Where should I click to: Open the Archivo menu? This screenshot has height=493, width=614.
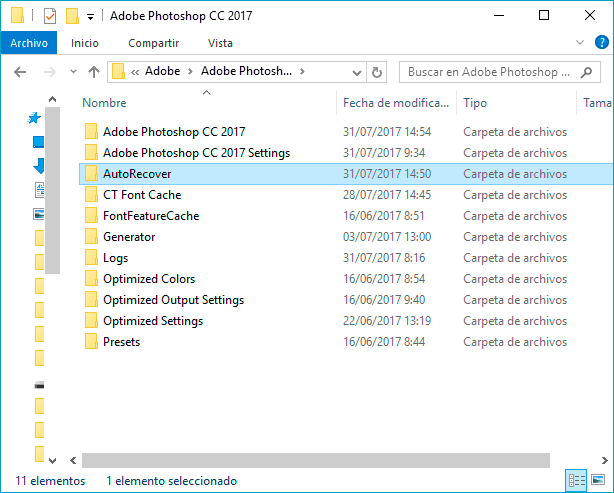(30, 43)
